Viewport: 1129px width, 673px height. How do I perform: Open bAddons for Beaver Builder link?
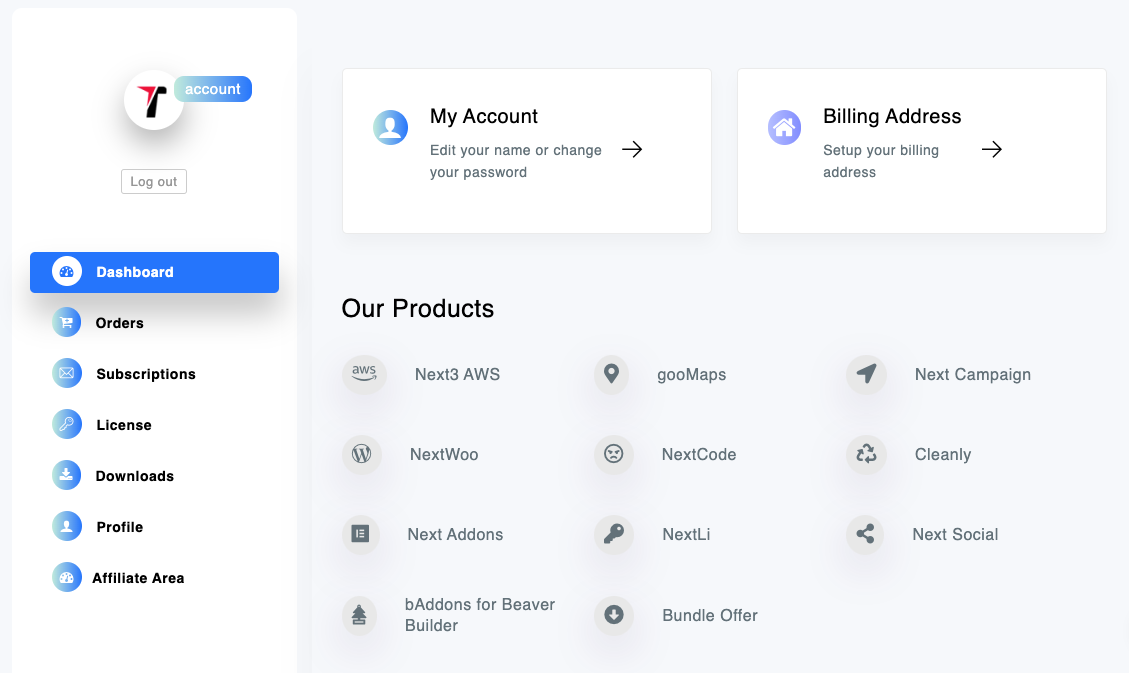pyautogui.click(x=480, y=615)
